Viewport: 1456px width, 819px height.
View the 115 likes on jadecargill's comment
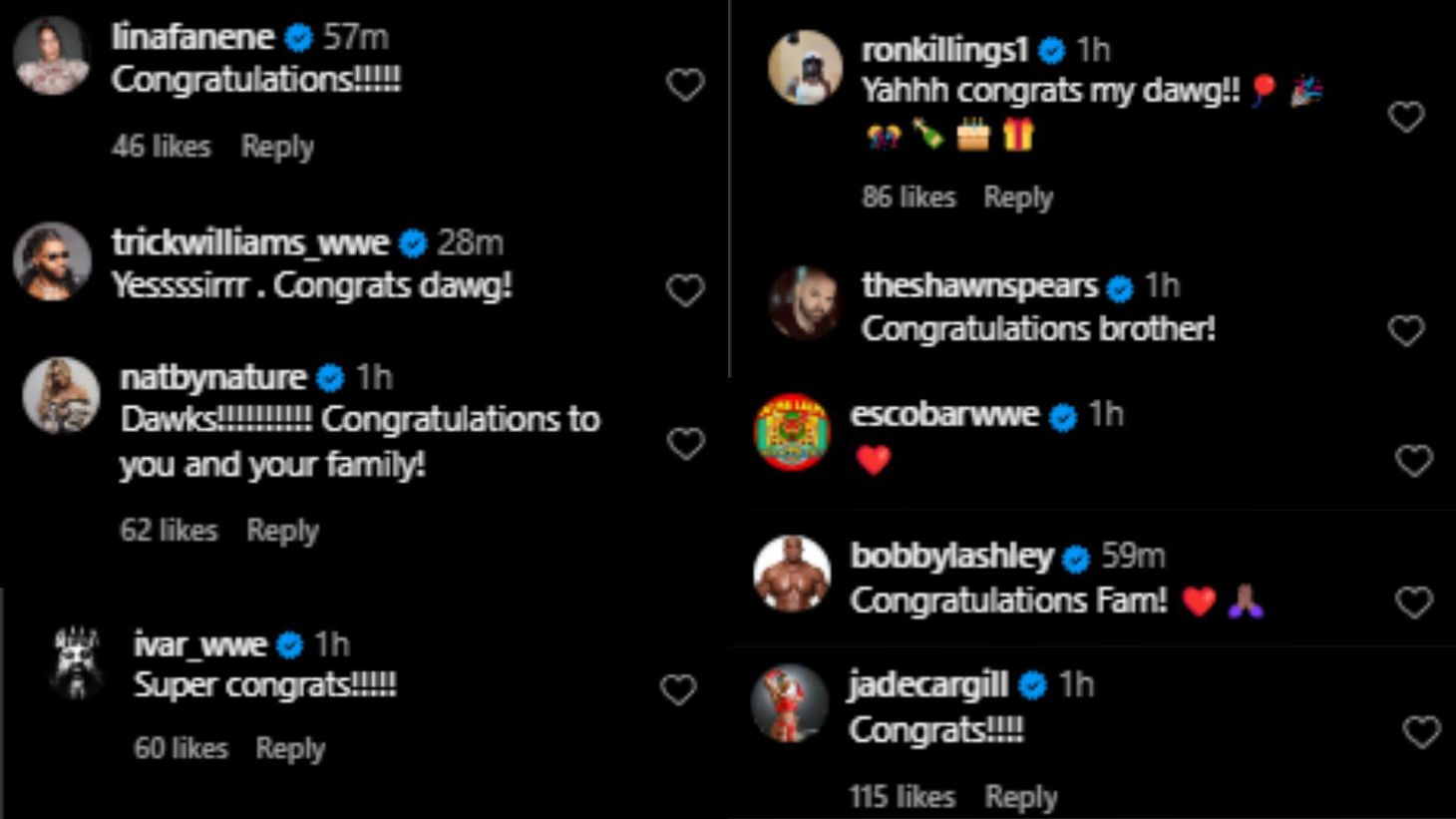(903, 797)
